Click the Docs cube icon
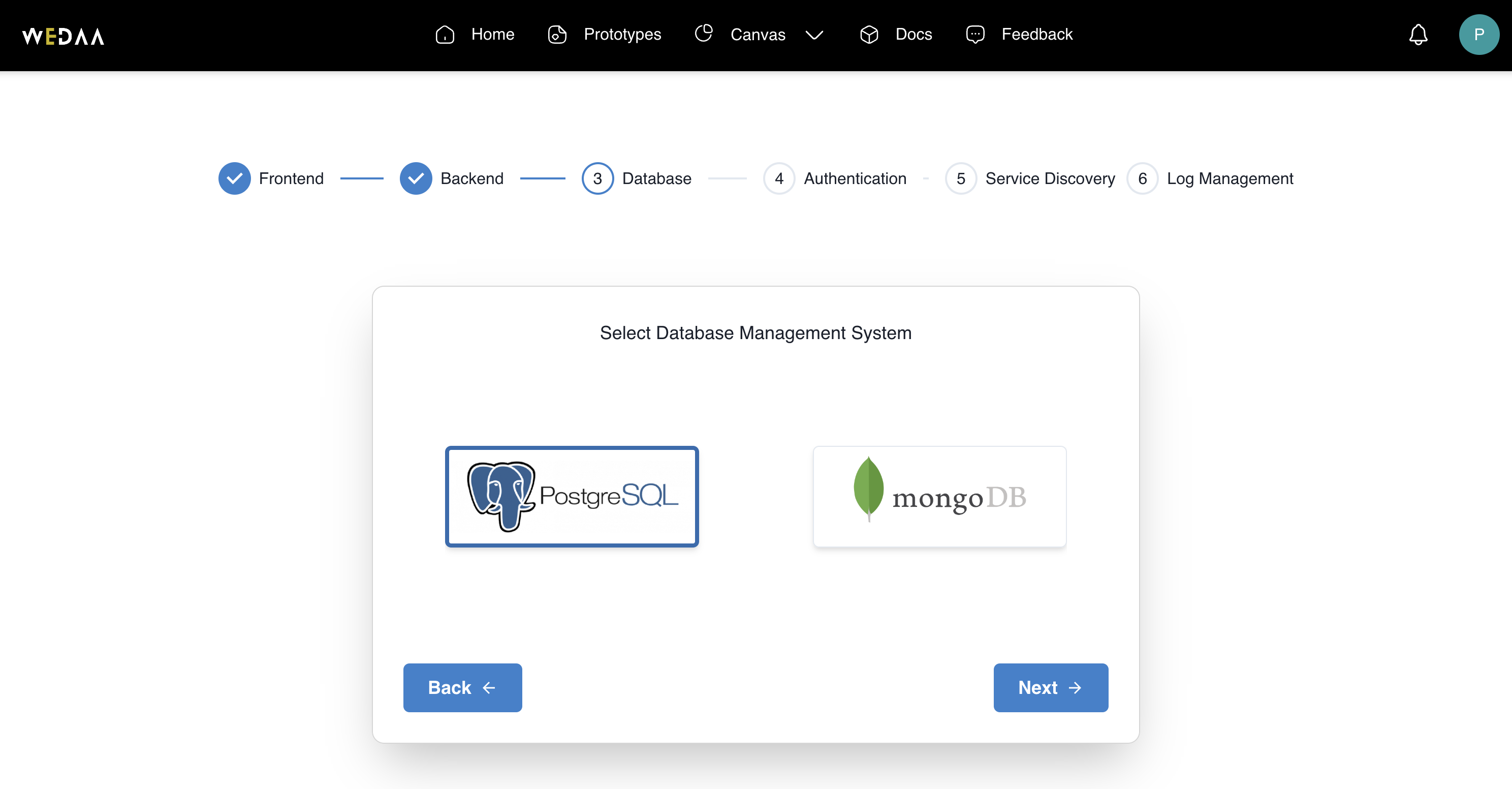Viewport: 1512px width, 789px height. pos(869,35)
